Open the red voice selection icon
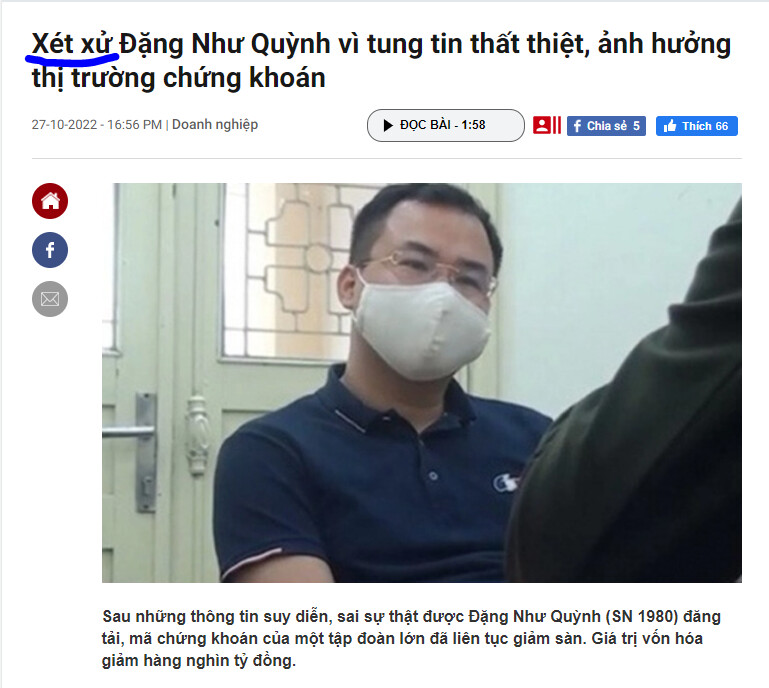 [x=541, y=126]
